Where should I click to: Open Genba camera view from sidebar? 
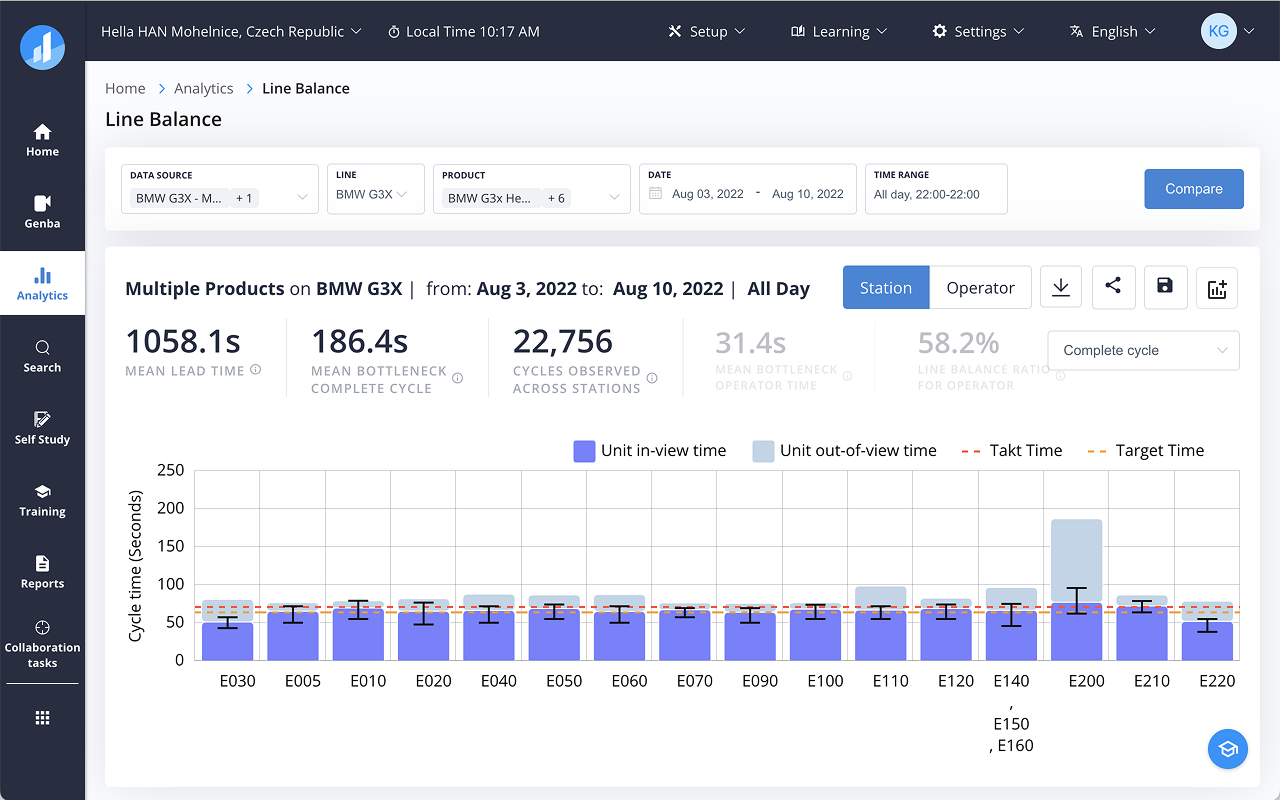click(x=42, y=212)
